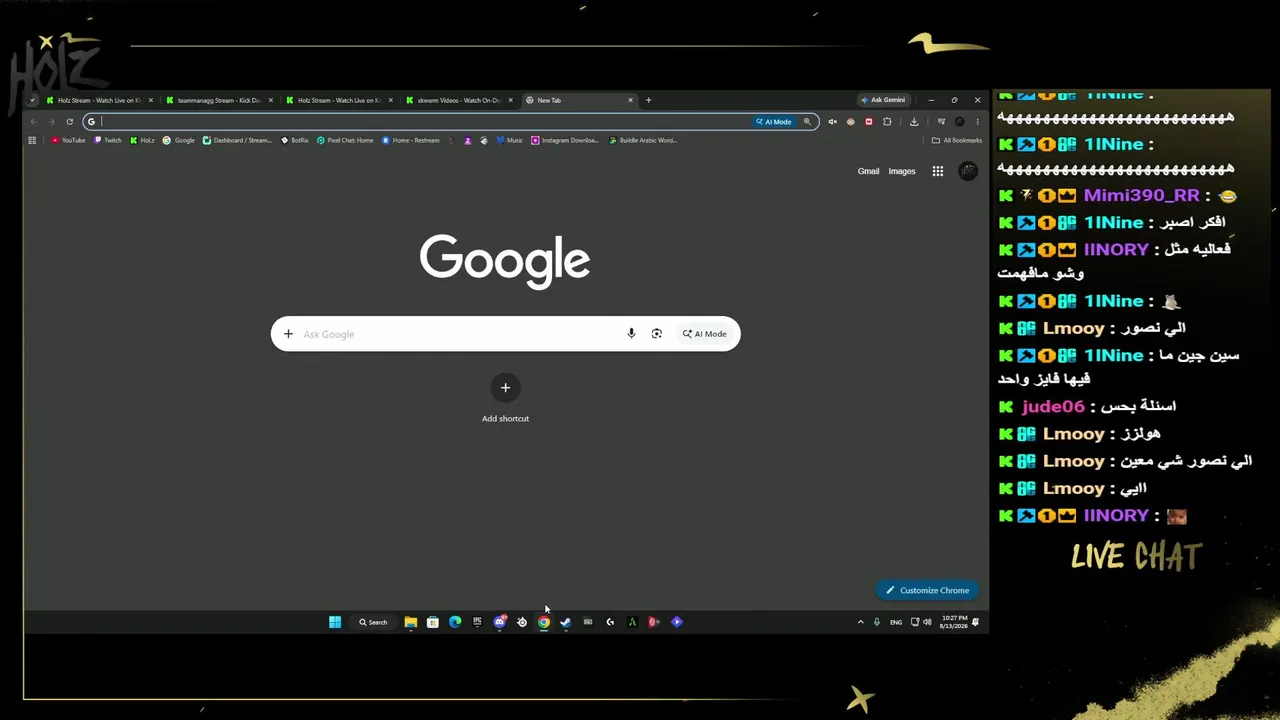The height and width of the screenshot is (720, 1280).
Task: Open Microsoft Store from the taskbar
Action: click(433, 622)
